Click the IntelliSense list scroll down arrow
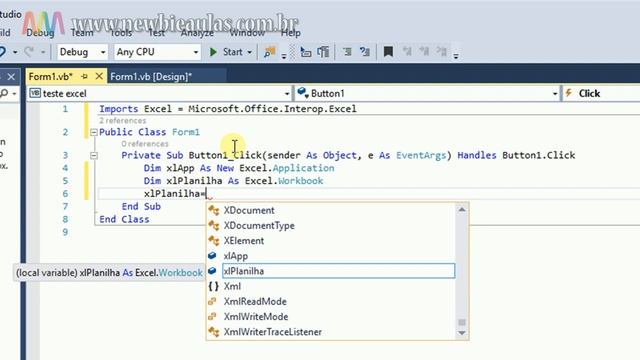640x360 pixels. click(462, 333)
